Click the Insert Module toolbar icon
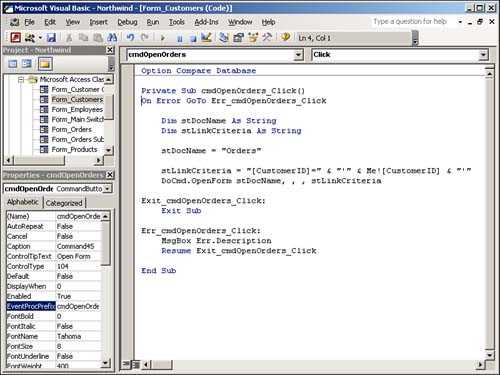This screenshot has width=500, height=375. click(30, 38)
